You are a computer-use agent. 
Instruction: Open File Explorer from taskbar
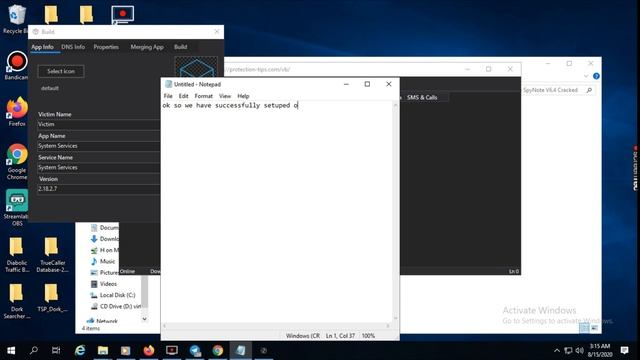tap(103, 350)
